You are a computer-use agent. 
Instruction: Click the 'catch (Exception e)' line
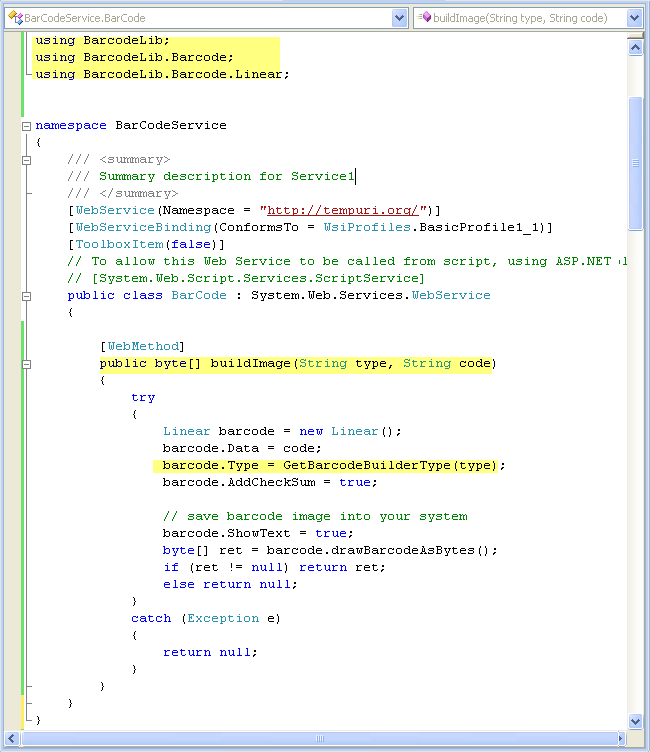coord(206,618)
